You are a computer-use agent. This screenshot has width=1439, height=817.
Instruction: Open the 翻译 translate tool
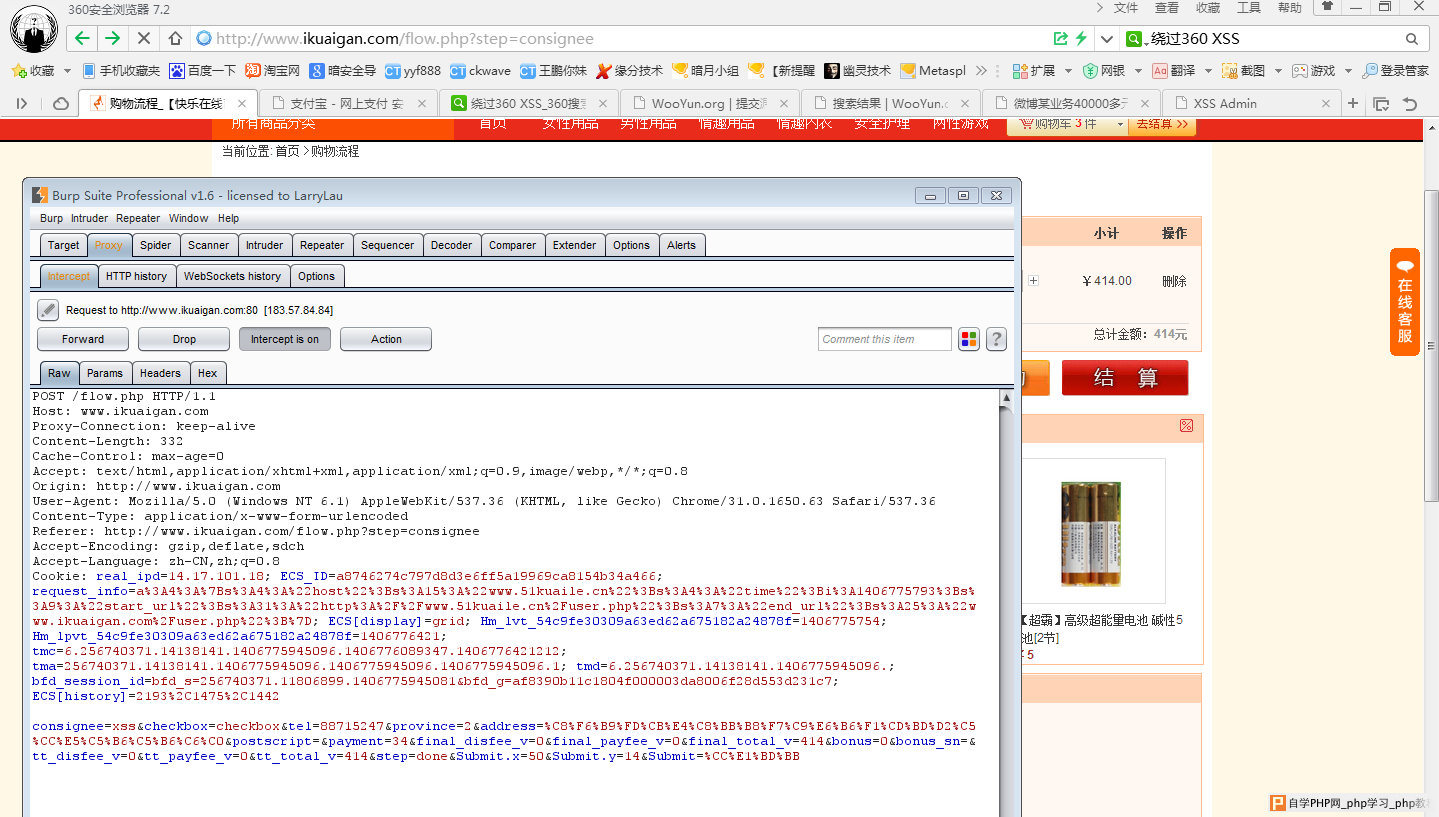coord(1173,71)
